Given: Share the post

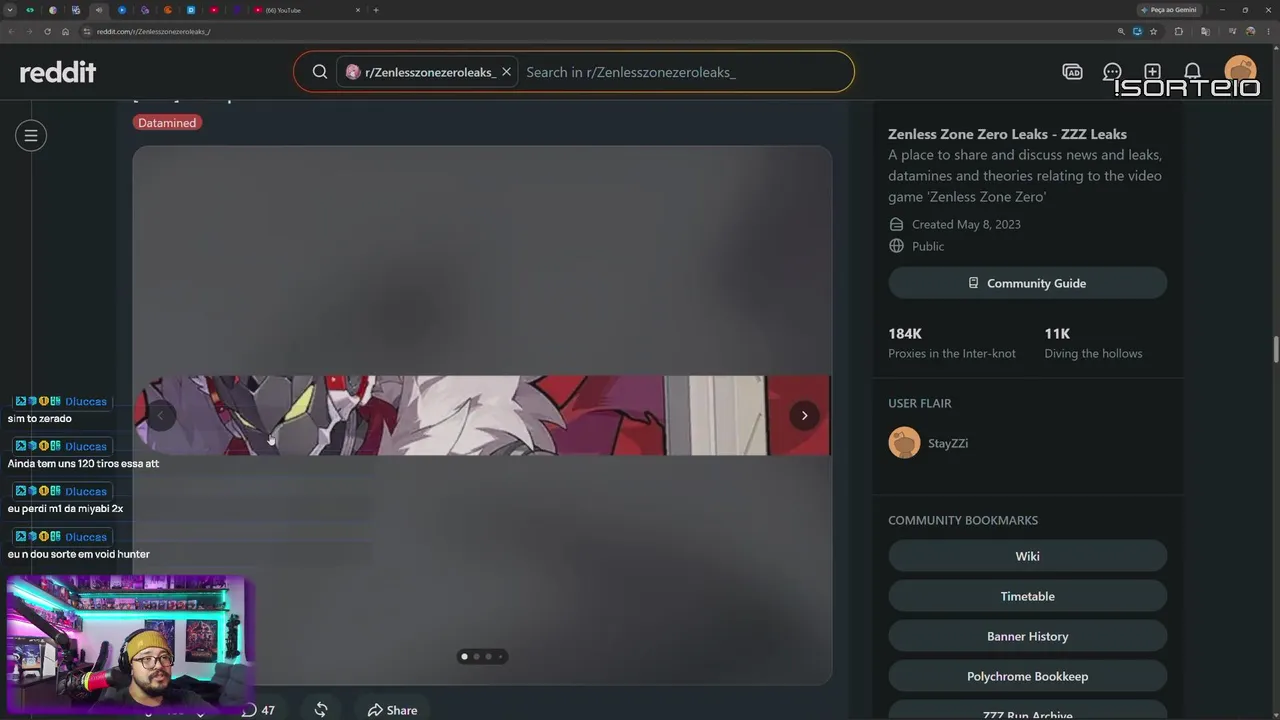Looking at the screenshot, I should pos(392,710).
